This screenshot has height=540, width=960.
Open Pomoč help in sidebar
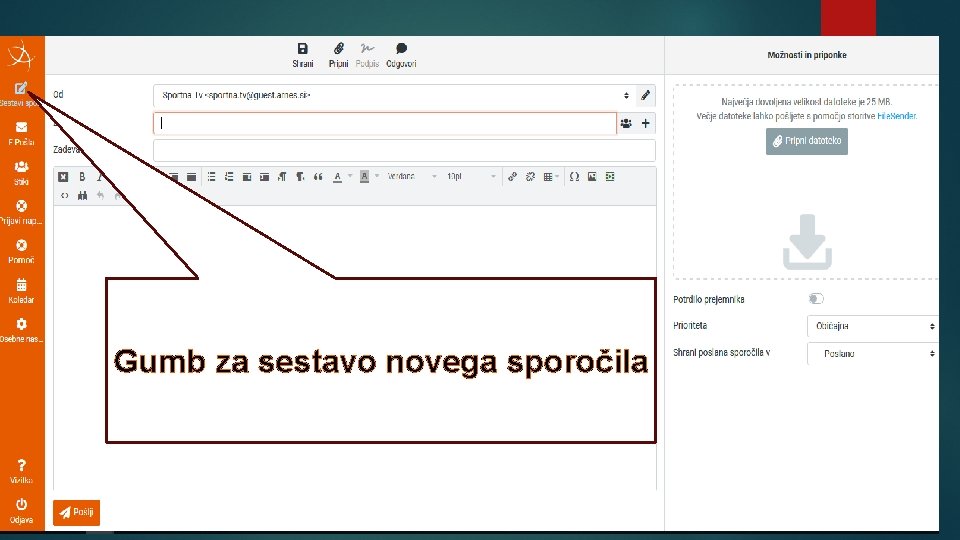(x=21, y=251)
